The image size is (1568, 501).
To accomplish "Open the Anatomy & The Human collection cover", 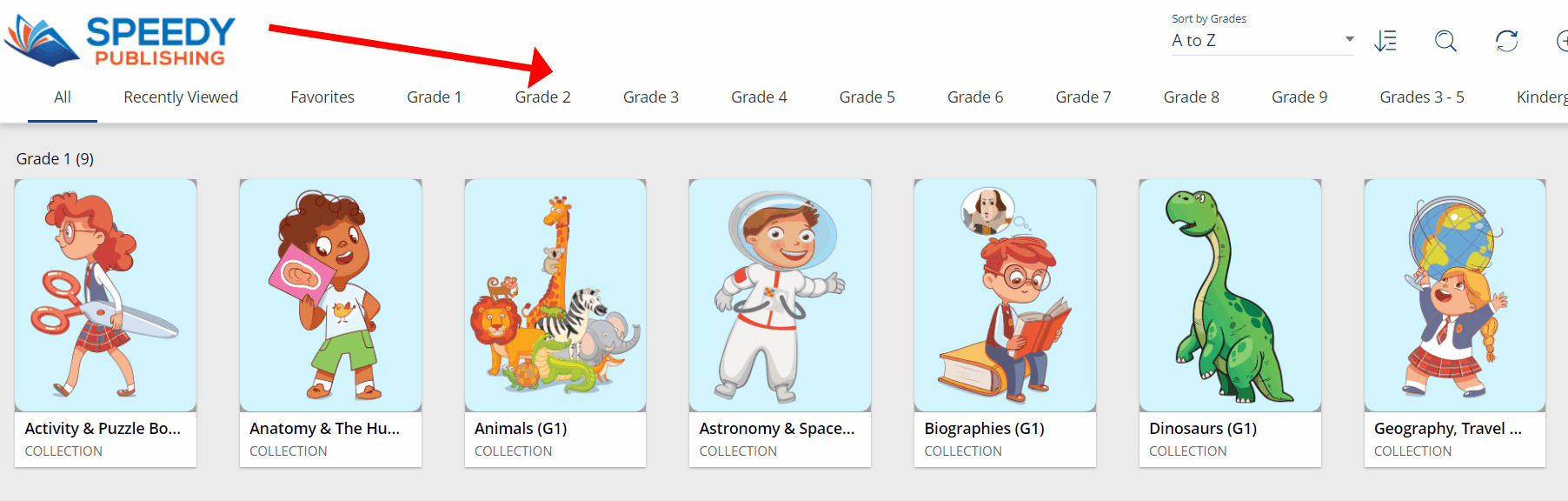I will [x=330, y=296].
